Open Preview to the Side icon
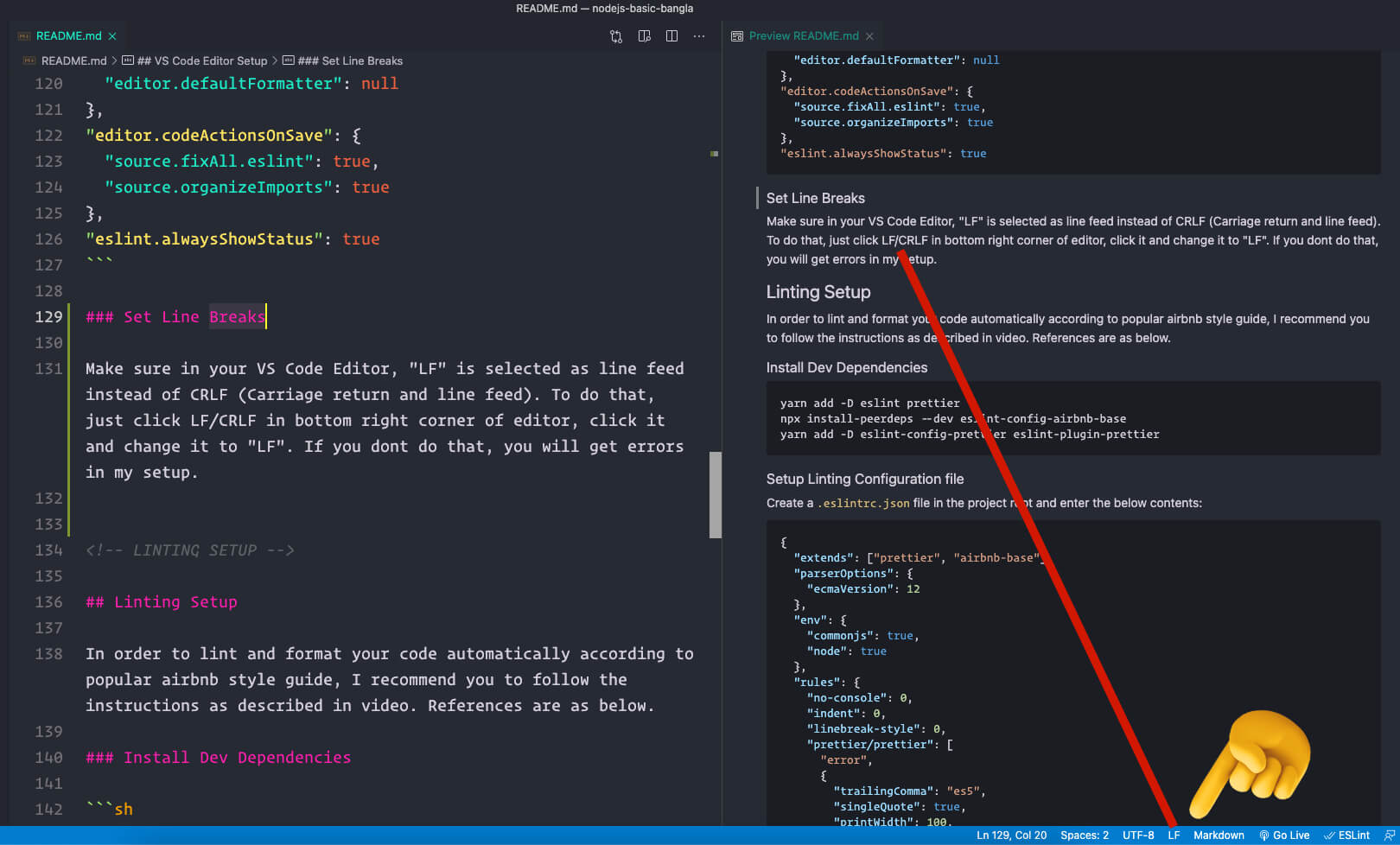 pyautogui.click(x=644, y=36)
